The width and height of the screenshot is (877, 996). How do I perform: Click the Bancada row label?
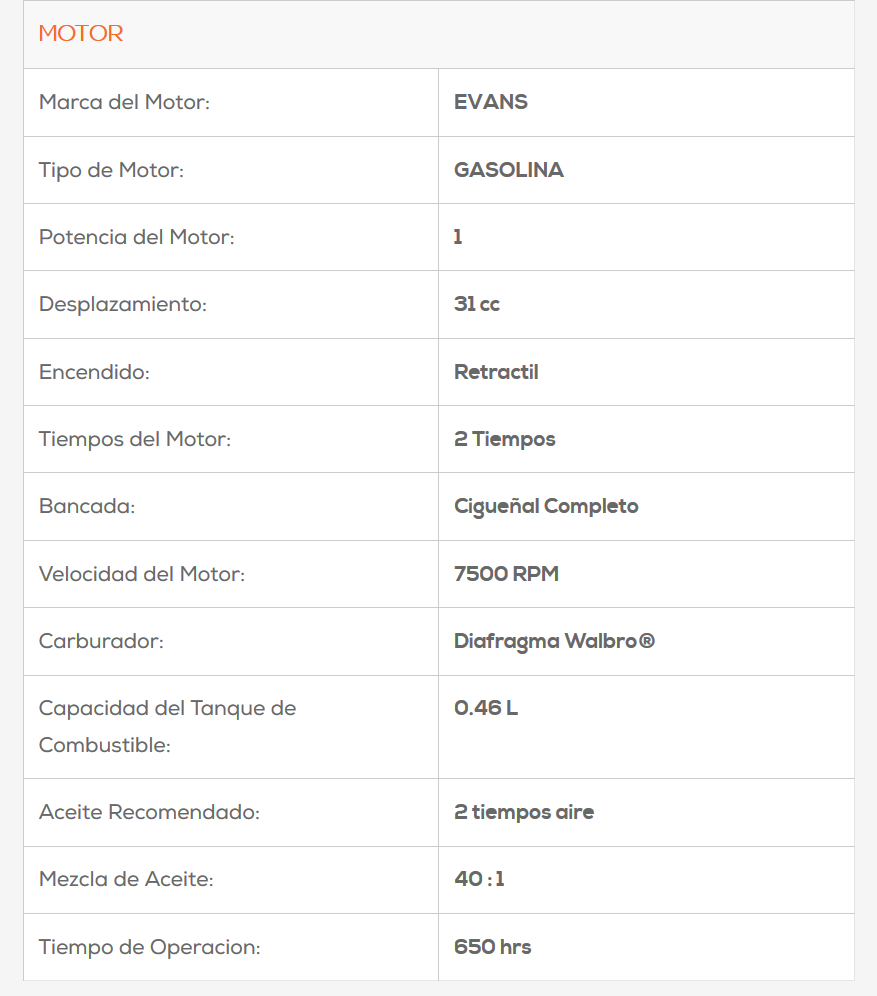click(x=86, y=506)
